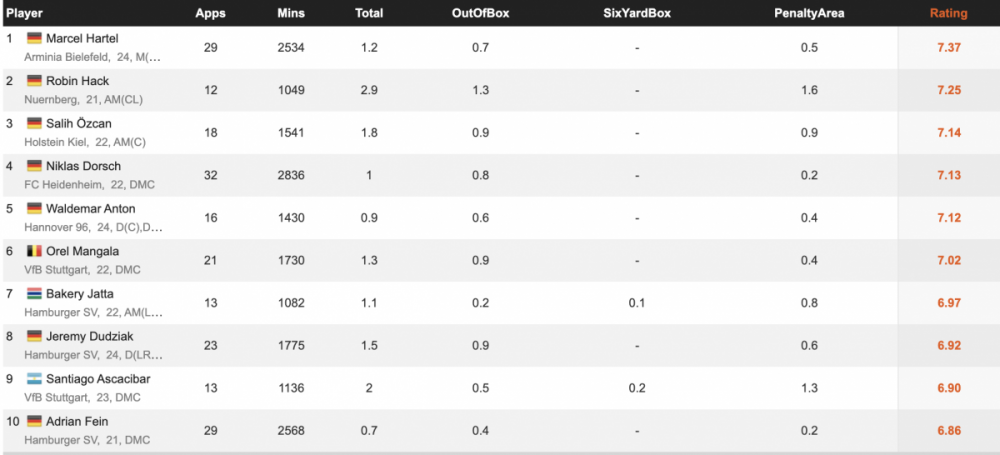Image resolution: width=1000 pixels, height=455 pixels.
Task: Sort by the Apps column header
Action: [x=210, y=13]
